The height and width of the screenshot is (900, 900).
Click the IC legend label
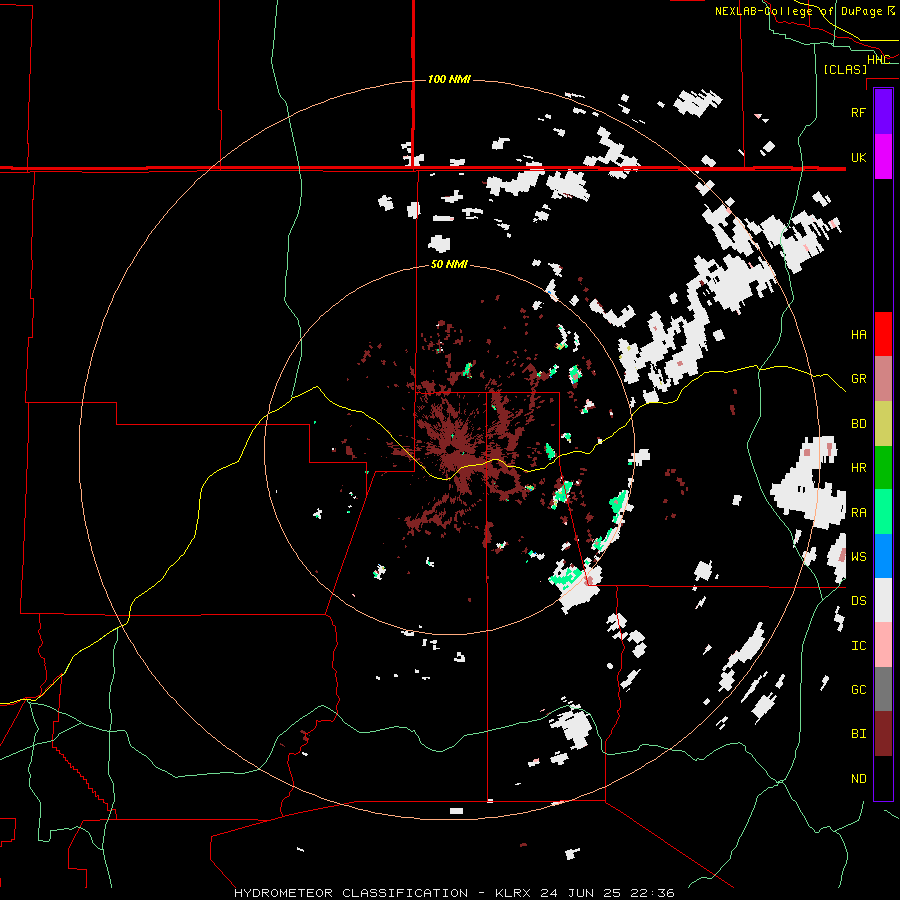pos(858,646)
